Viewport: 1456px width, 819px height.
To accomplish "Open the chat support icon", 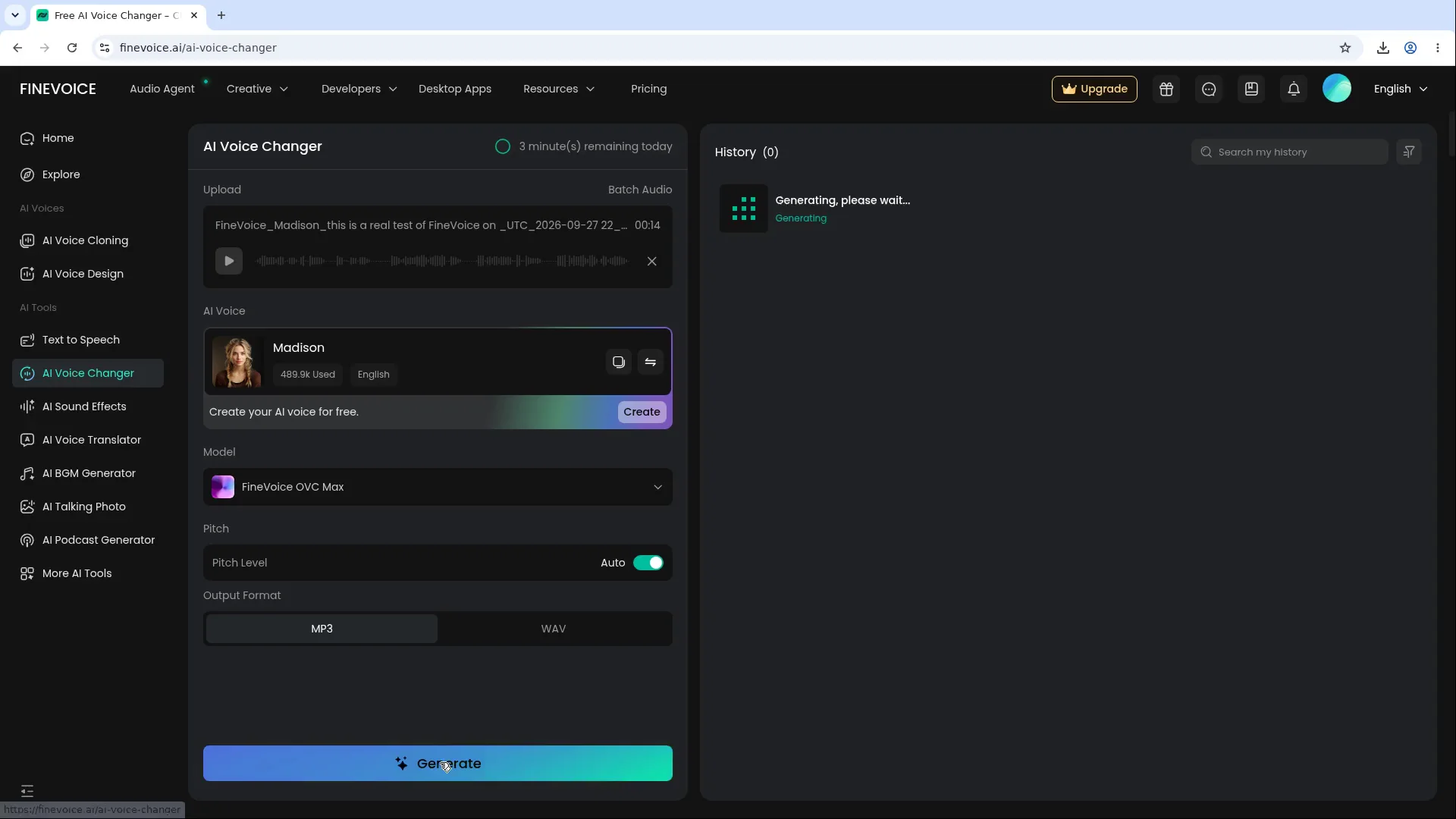I will coord(1209,89).
